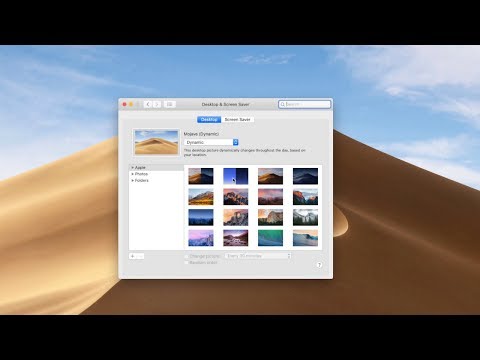Open the Every 30 minutes interval dropdown
Screen dimensions: 480x360
[258, 256]
